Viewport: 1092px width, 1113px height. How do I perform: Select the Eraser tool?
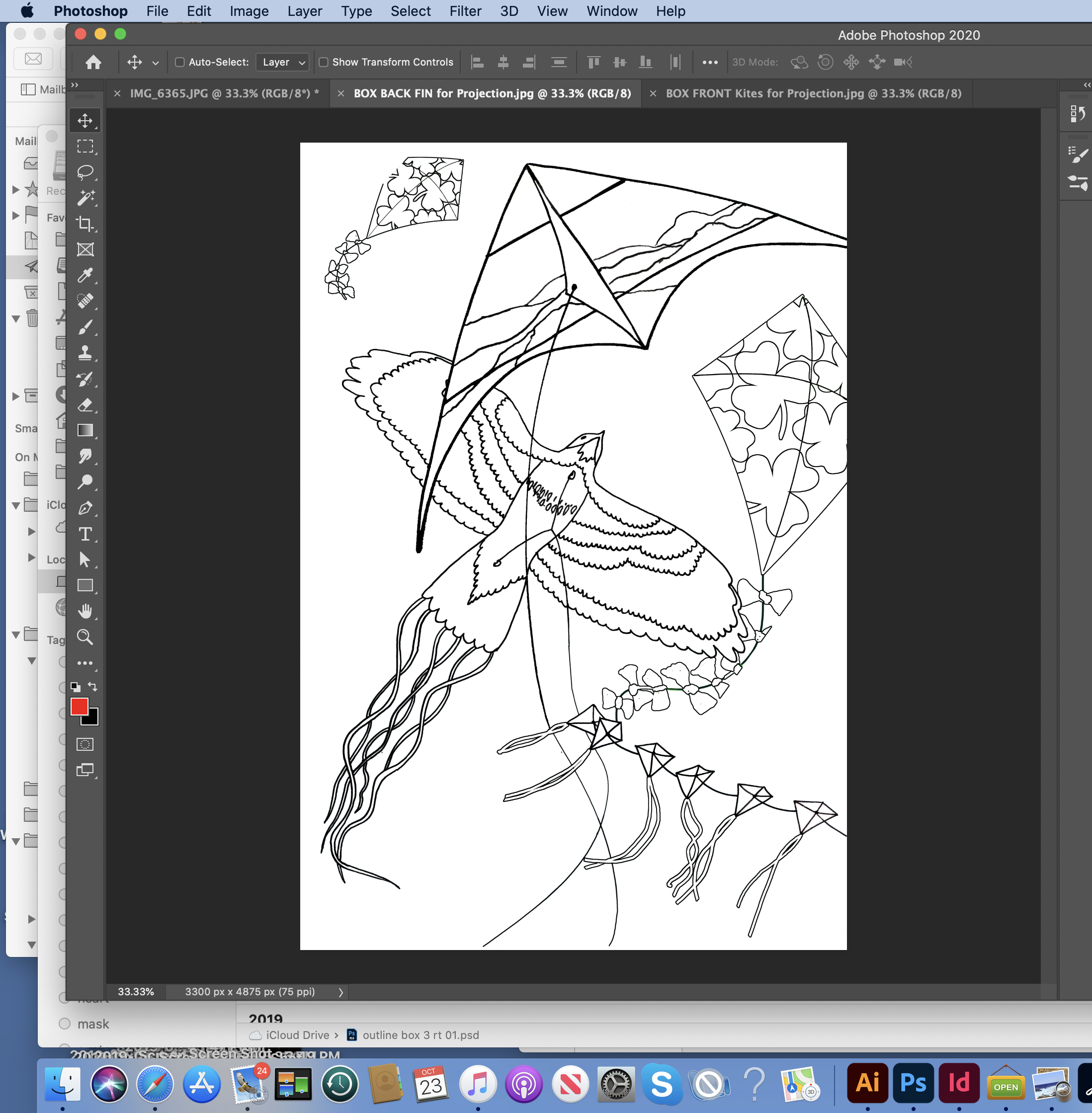click(85, 405)
